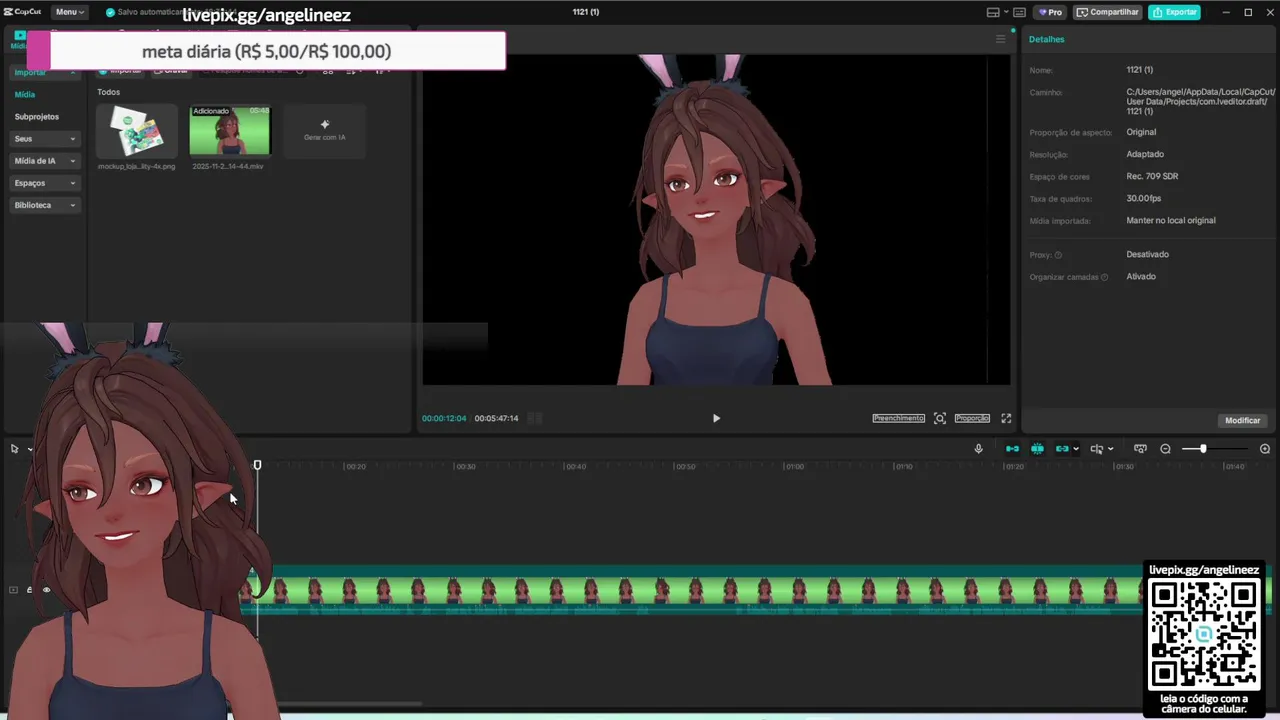Click the Gerar com IA card
Viewport: 1280px width, 720px height.
click(324, 131)
